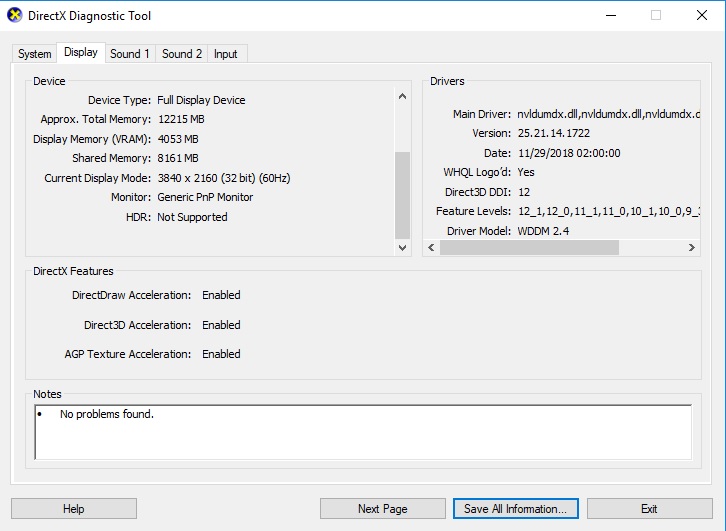The width and height of the screenshot is (726, 531).
Task: Go to the Input tab
Action: [x=225, y=54]
